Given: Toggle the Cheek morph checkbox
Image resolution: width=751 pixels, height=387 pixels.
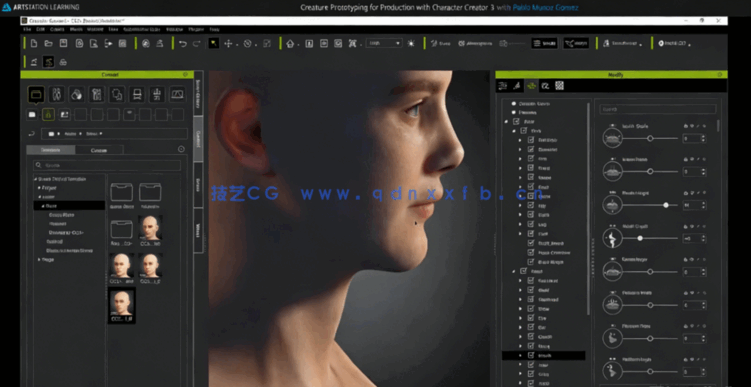Looking at the screenshot, I should pos(531,337).
